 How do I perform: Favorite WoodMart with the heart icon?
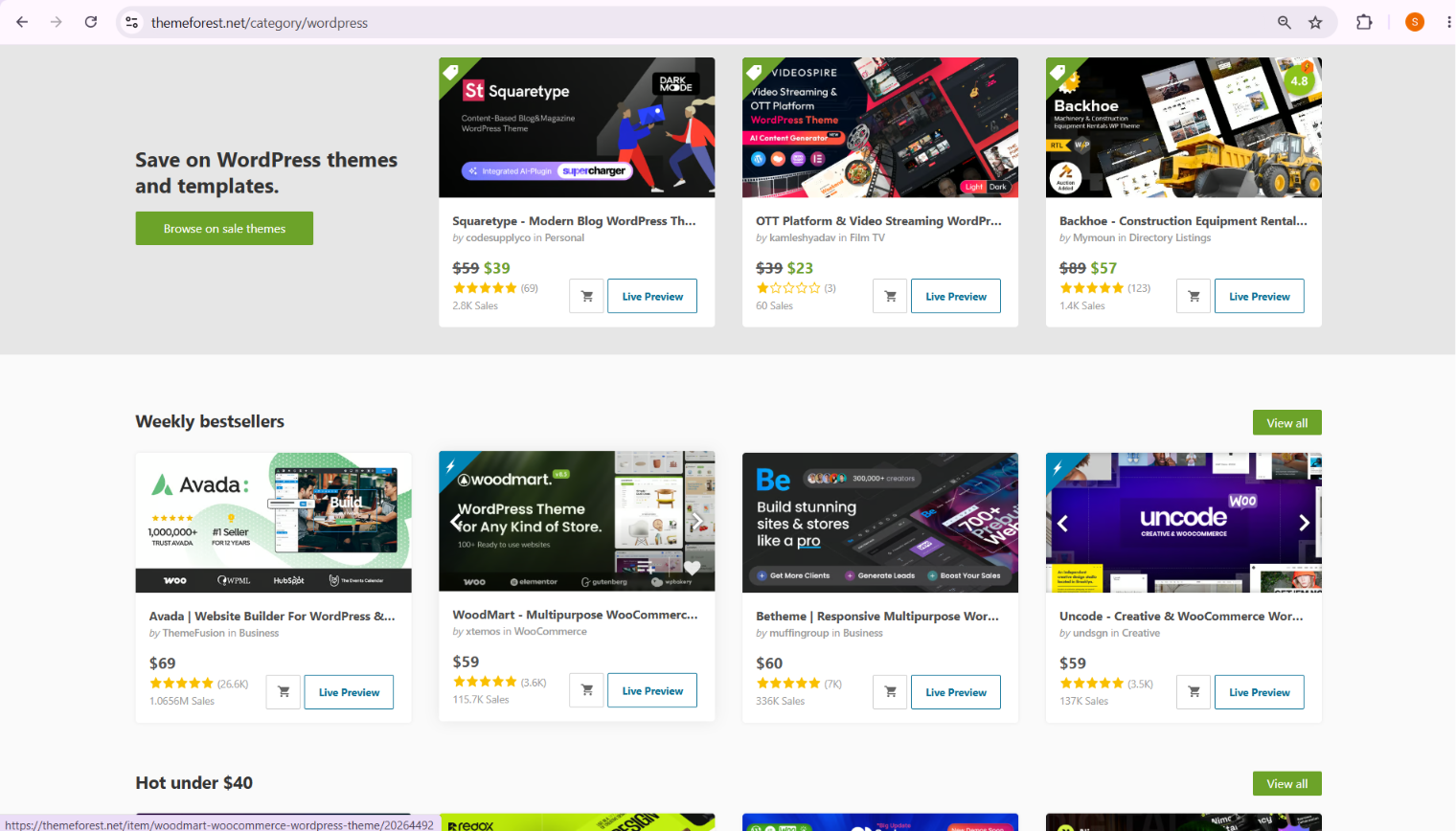pos(693,568)
